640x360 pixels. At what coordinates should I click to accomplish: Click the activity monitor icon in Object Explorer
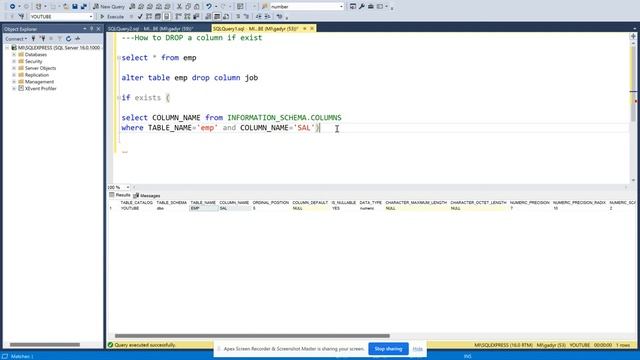(x=78, y=39)
